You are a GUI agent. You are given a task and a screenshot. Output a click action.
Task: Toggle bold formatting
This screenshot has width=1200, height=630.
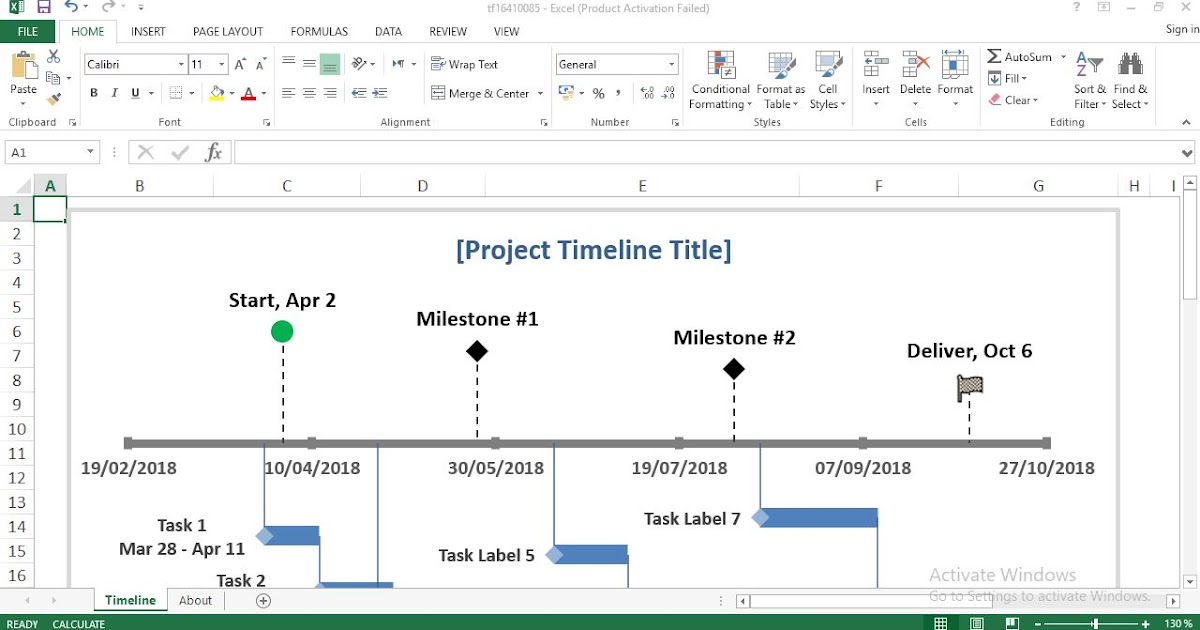coord(93,92)
